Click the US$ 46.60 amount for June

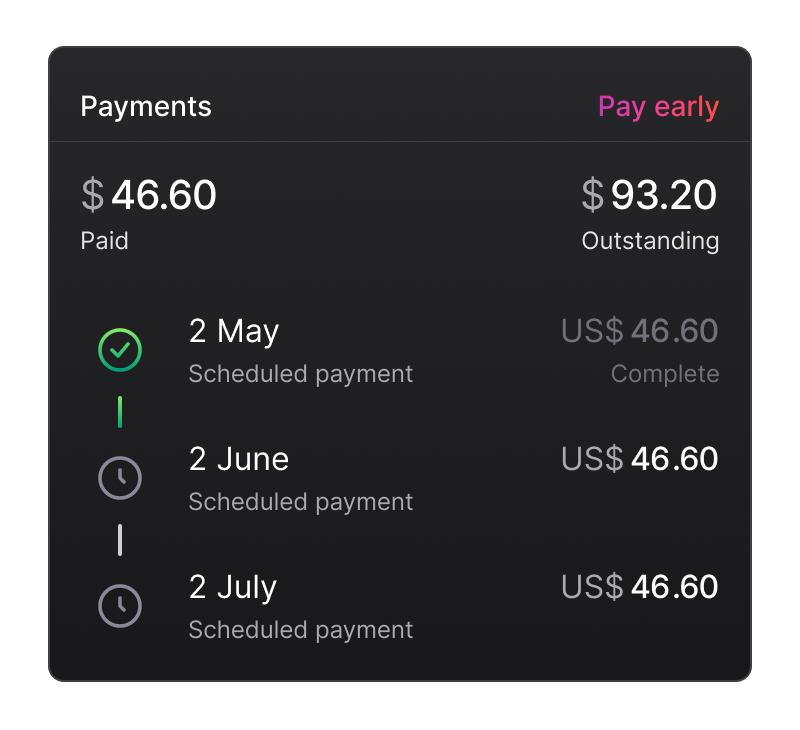coord(640,459)
